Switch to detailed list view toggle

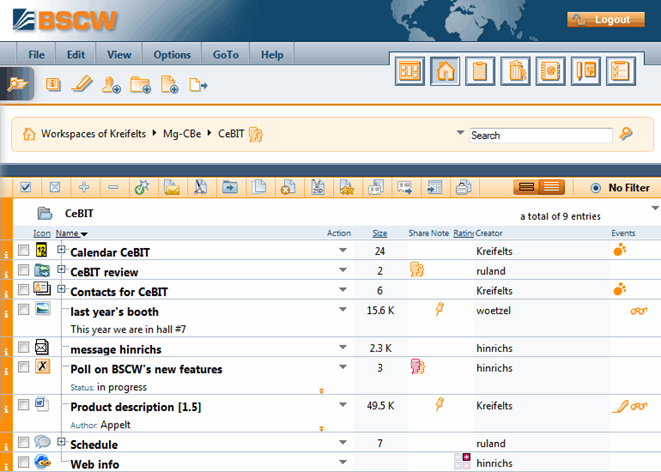point(552,187)
